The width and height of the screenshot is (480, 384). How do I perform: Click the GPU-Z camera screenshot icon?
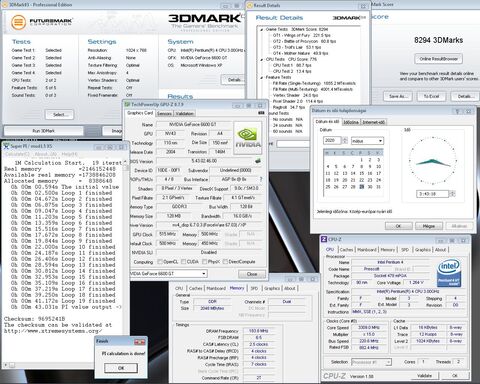coord(261,113)
